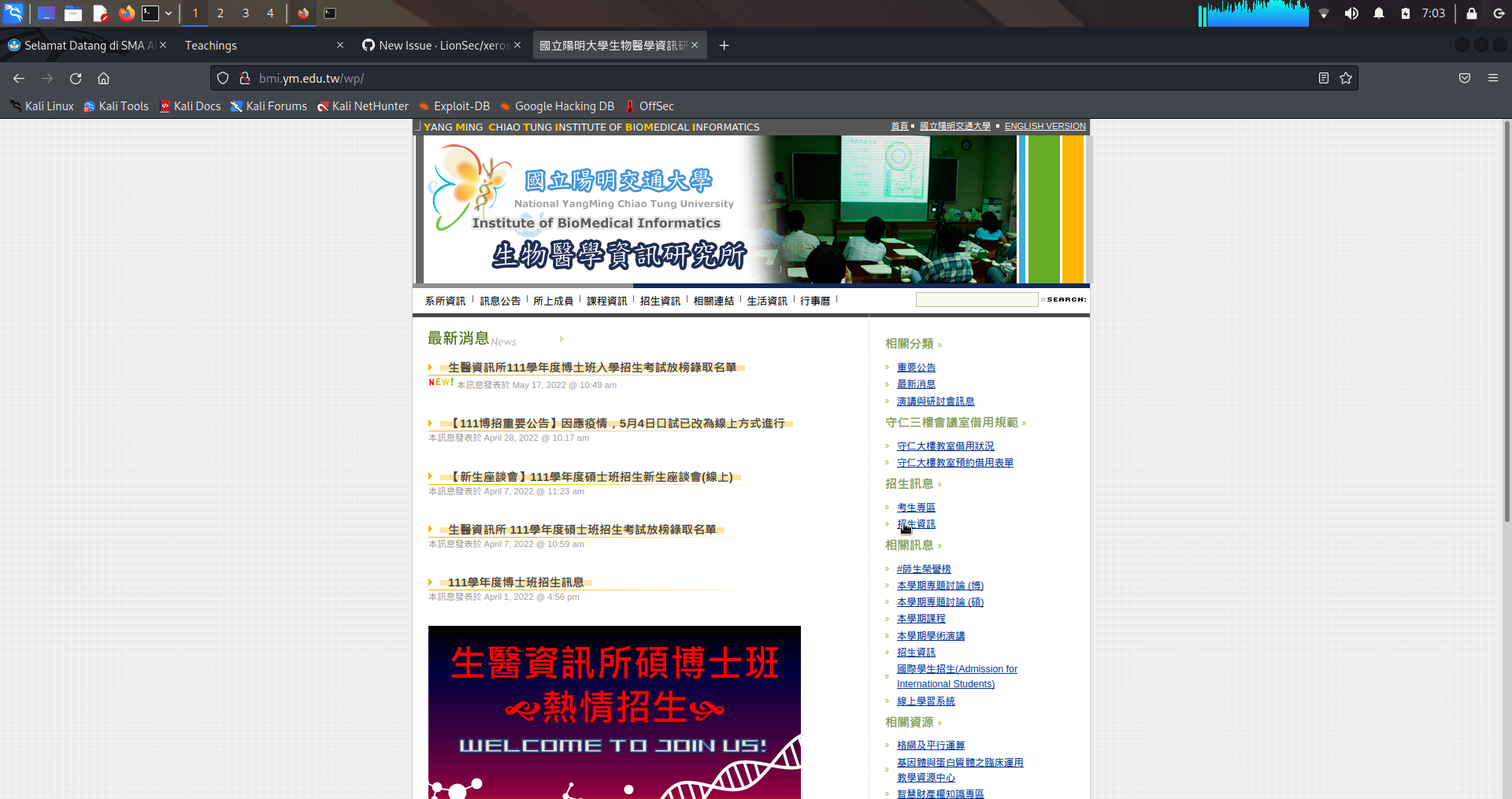Switch to the Teachings tab
The width and height of the screenshot is (1512, 799).
click(260, 46)
